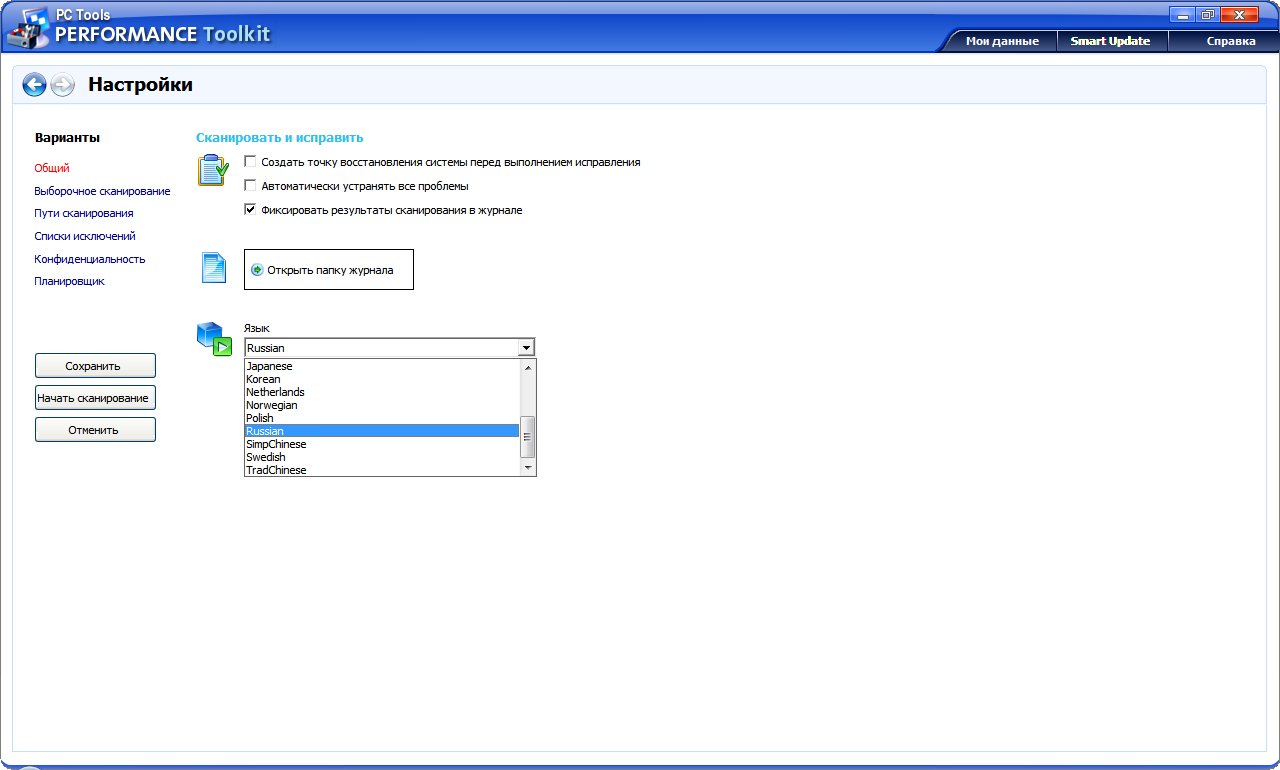The width and height of the screenshot is (1280, 770).
Task: Click language list scroll up arrow
Action: (x=528, y=368)
